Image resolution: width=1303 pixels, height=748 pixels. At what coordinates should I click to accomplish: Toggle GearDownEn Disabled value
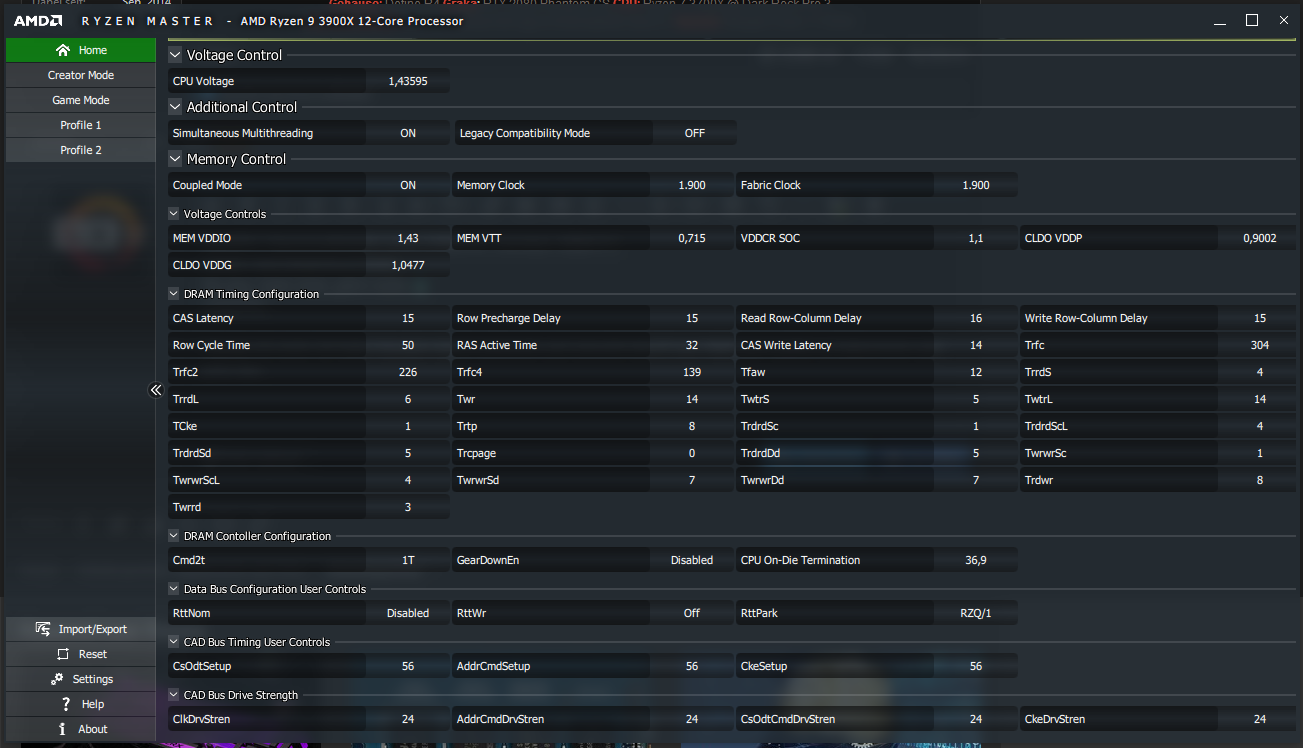[692, 560]
